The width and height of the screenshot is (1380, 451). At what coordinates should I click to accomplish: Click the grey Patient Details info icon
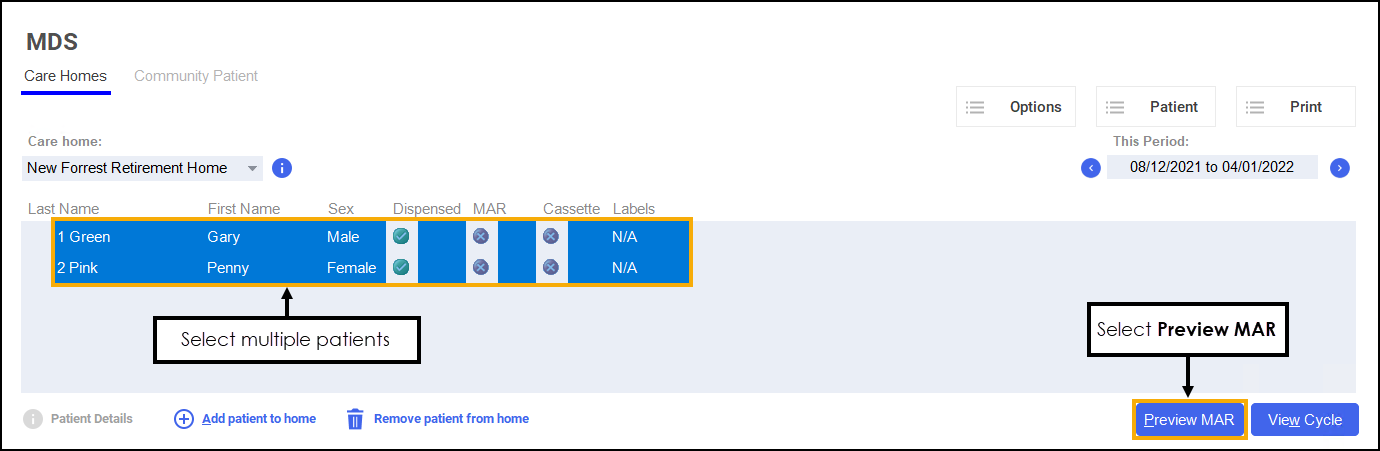[33, 419]
